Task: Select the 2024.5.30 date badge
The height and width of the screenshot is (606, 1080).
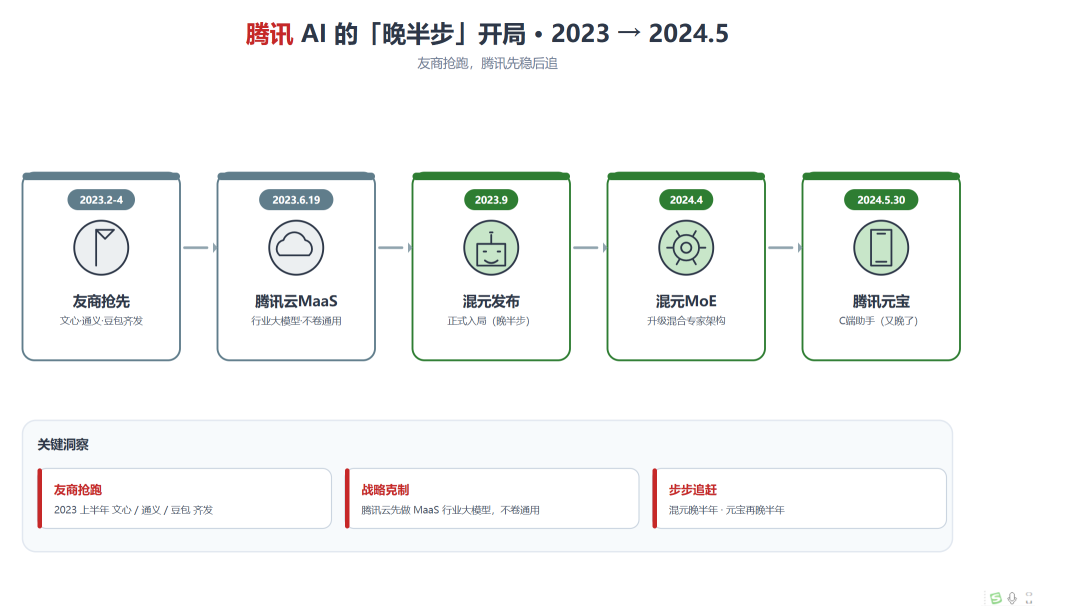Action: 881,200
